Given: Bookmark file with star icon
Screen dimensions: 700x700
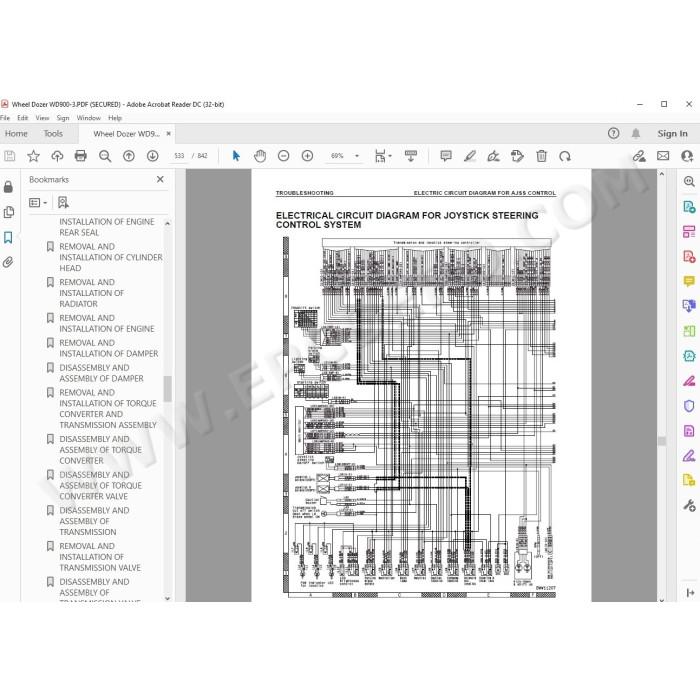Looking at the screenshot, I should pos(33,156).
